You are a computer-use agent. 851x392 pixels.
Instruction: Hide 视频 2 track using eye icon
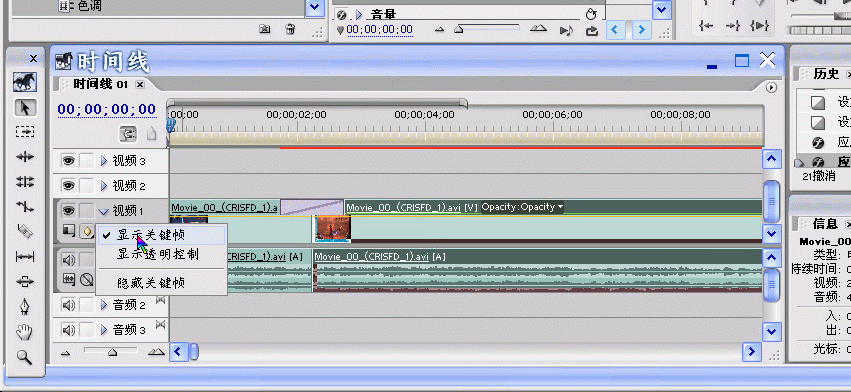68,186
